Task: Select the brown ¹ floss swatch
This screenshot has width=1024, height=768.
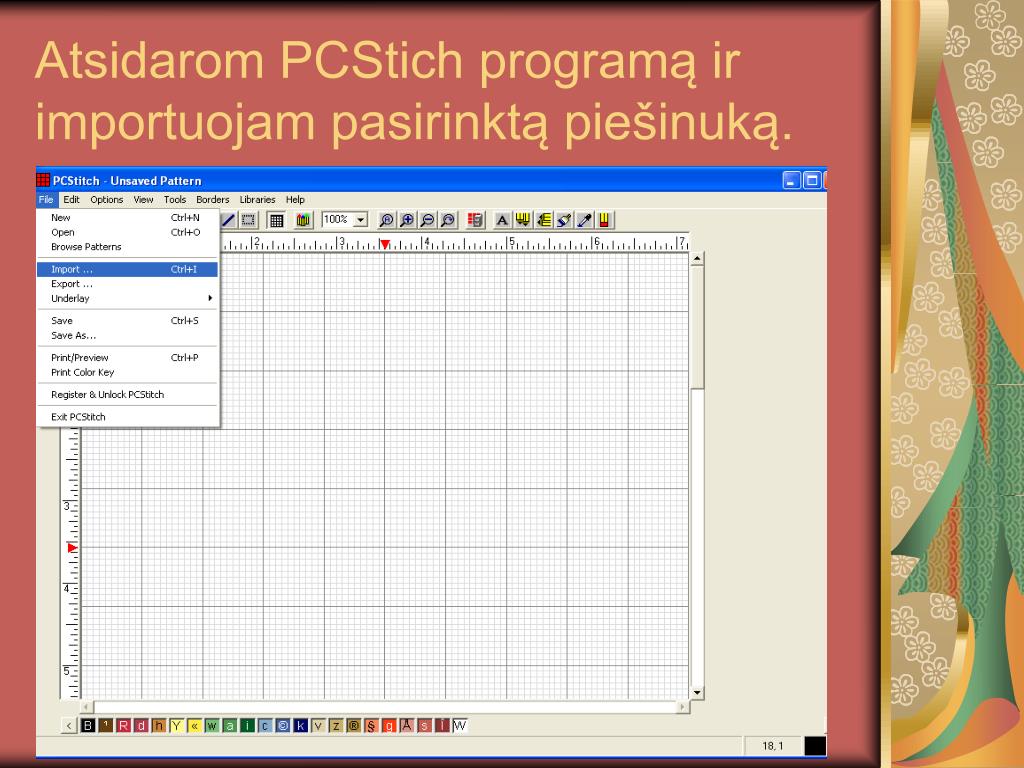Action: coord(105,726)
